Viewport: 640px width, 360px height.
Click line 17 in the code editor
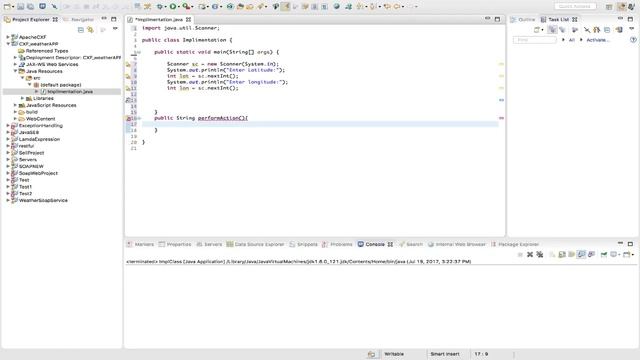[x=320, y=124]
